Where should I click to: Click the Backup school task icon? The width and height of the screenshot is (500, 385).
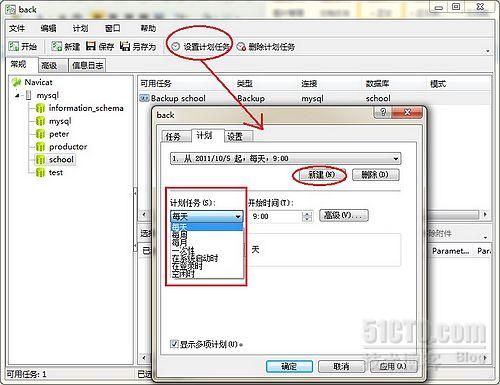[x=144, y=98]
